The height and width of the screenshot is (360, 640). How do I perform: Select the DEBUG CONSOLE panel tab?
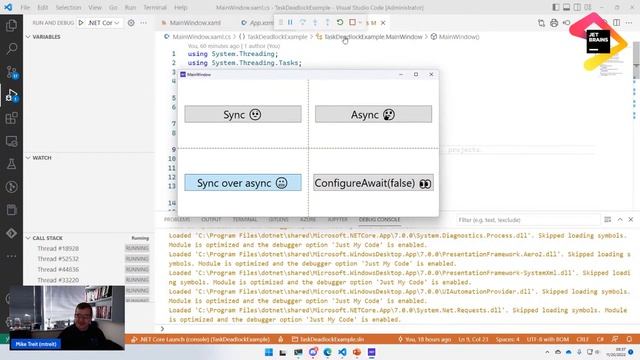tap(379, 220)
